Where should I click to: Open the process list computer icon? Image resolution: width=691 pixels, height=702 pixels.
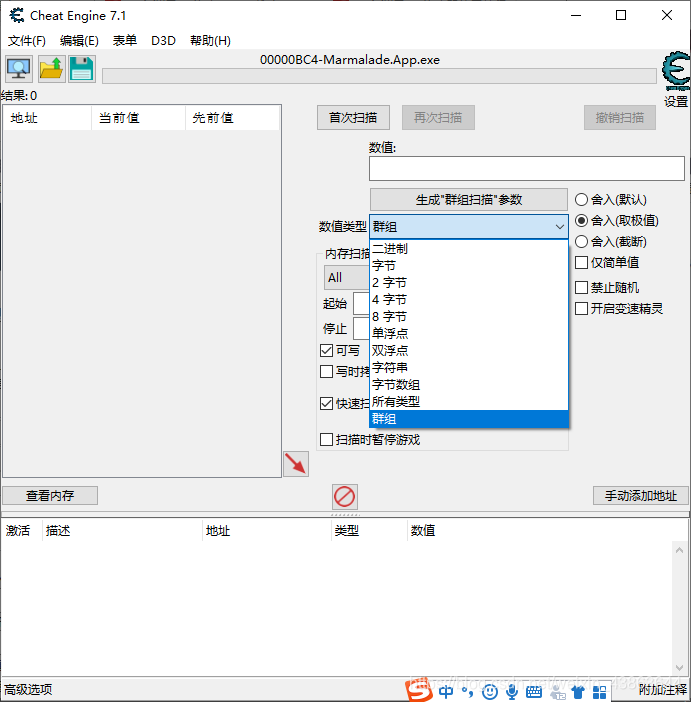19,69
